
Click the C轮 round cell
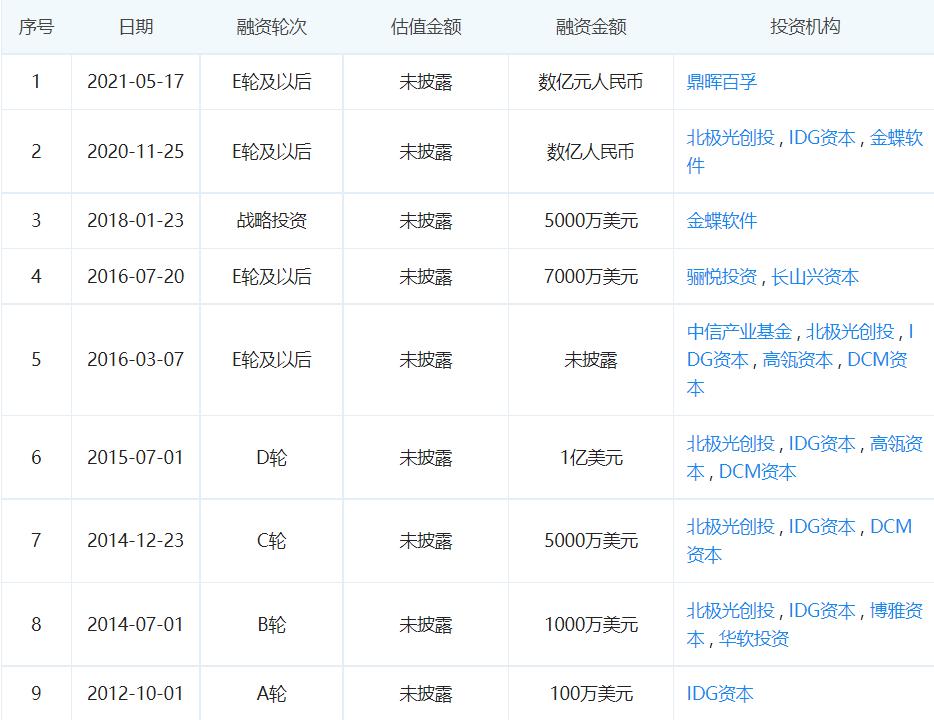tap(272, 541)
